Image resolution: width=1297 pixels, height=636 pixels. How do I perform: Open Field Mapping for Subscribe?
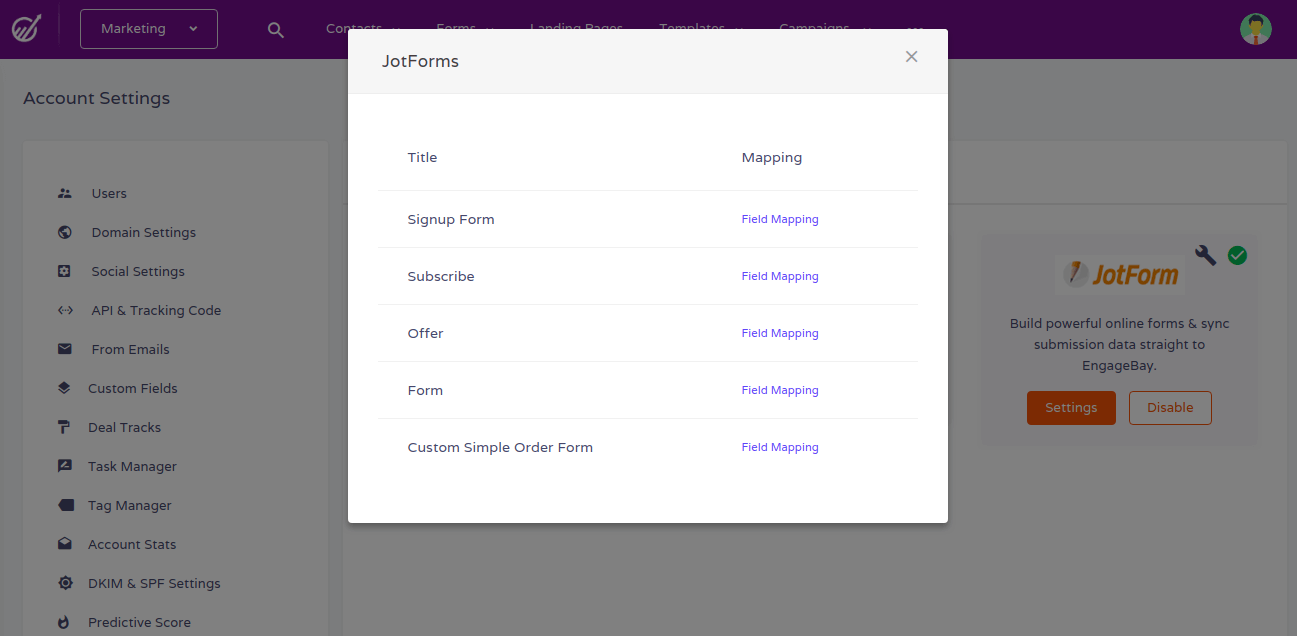[780, 276]
